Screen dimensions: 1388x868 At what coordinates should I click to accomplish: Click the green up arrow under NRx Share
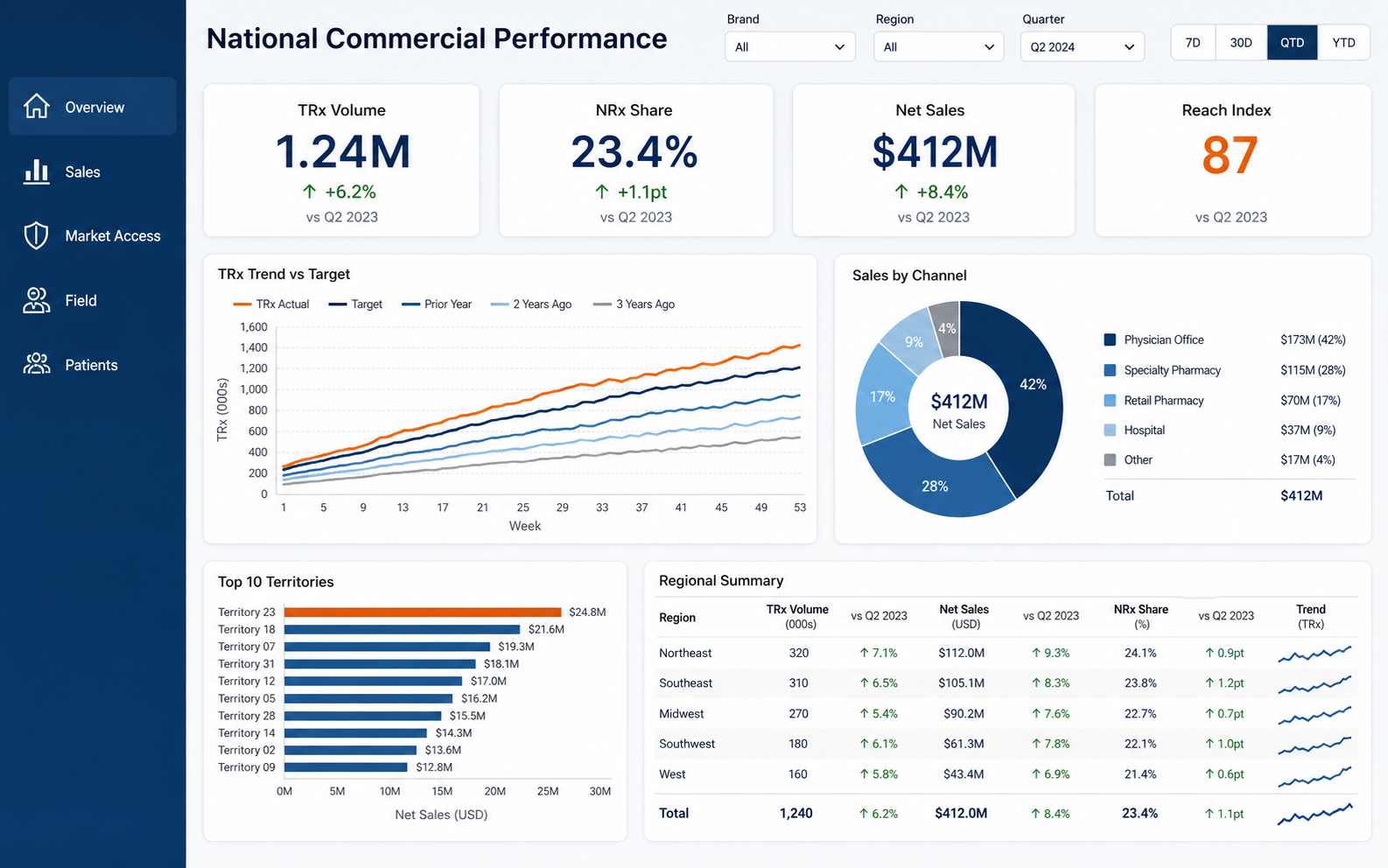point(601,191)
